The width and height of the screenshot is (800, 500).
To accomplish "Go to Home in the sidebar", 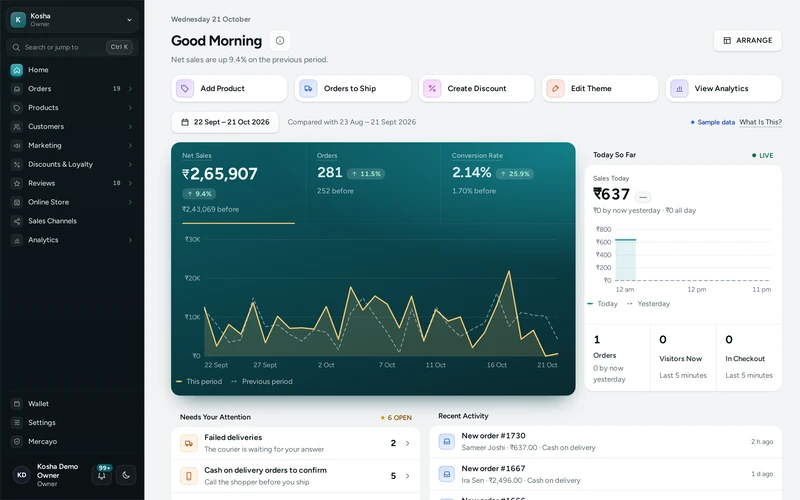I will [72, 70].
